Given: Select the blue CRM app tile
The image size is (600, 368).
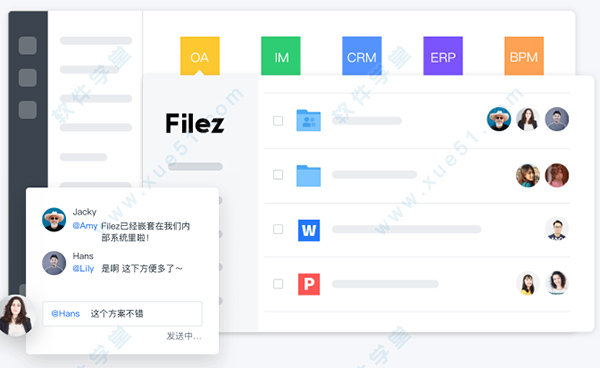Looking at the screenshot, I should pyautogui.click(x=362, y=56).
